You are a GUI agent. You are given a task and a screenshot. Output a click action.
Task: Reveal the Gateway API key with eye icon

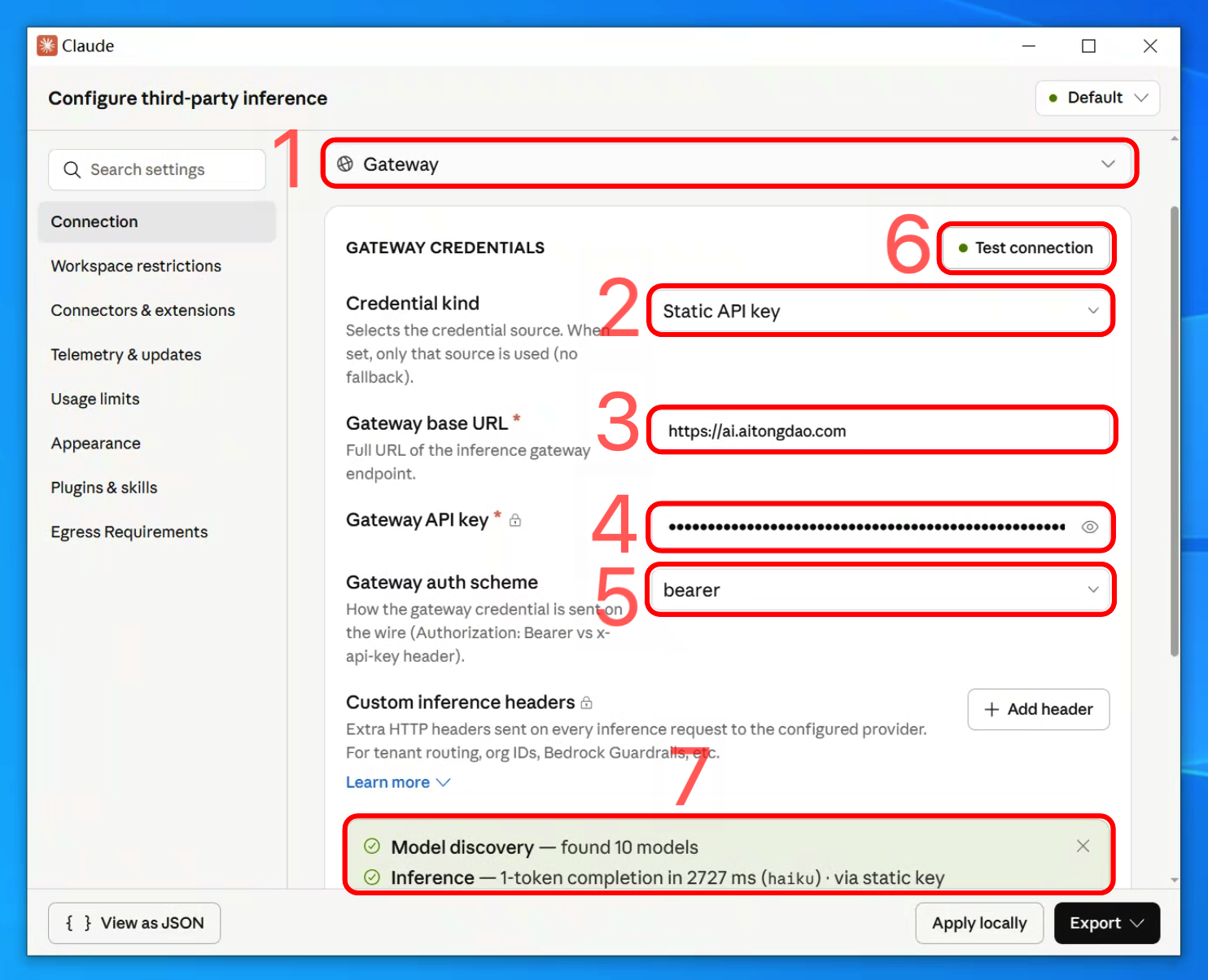click(x=1090, y=527)
